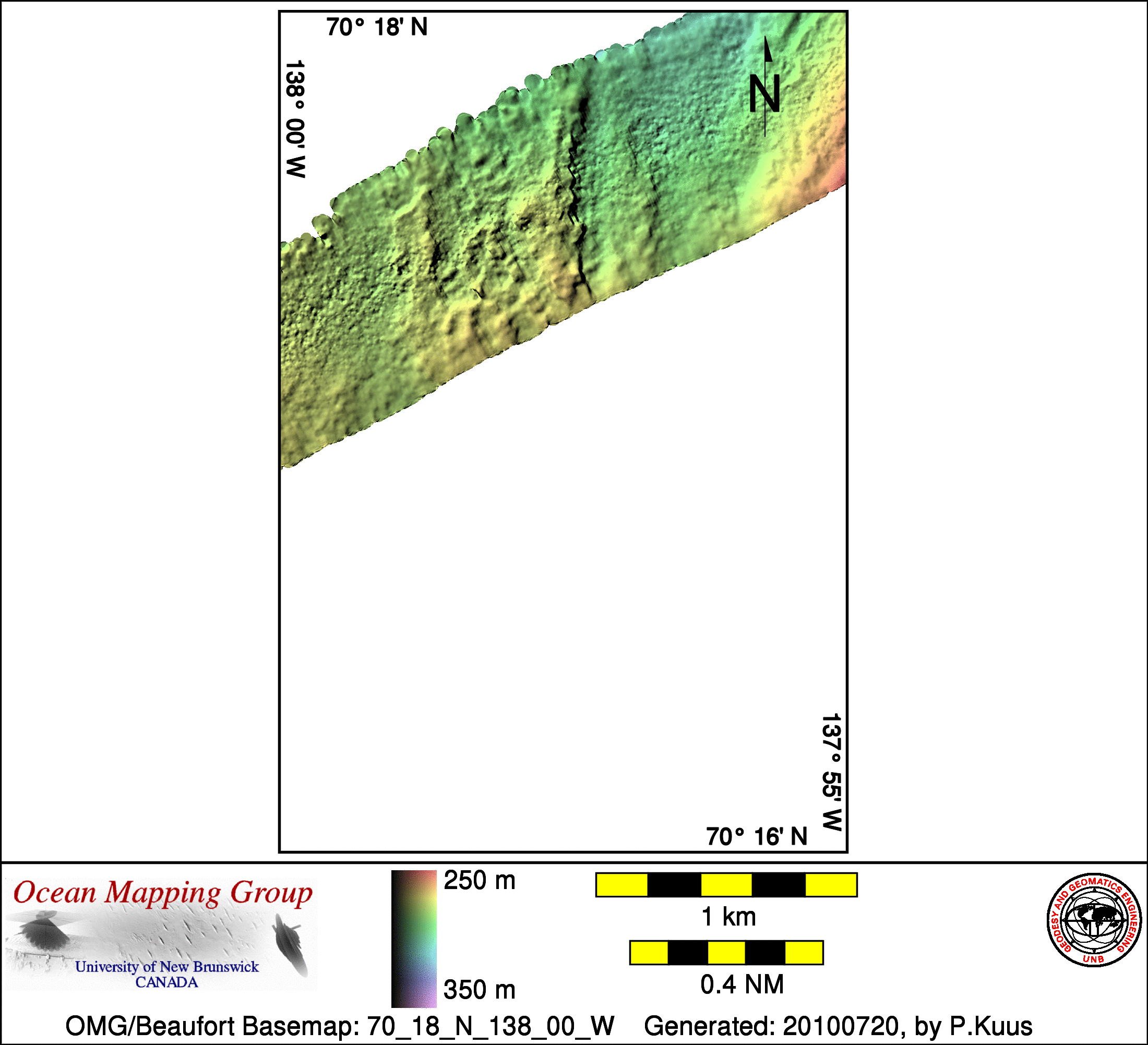This screenshot has width=1148, height=1045.
Task: Click the 250 m depth label
Action: tap(480, 881)
